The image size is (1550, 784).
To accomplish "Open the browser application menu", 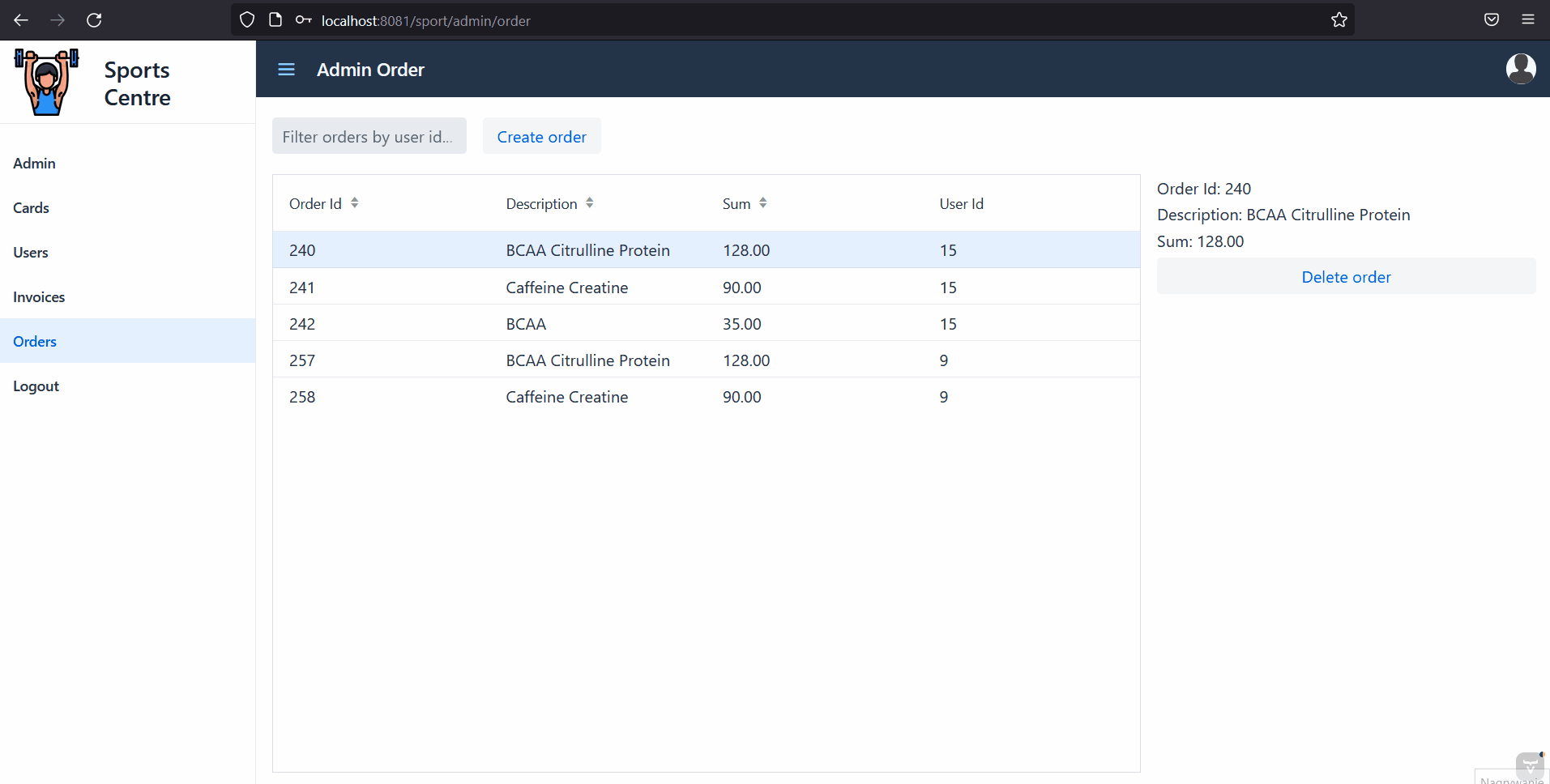I will tap(1530, 19).
